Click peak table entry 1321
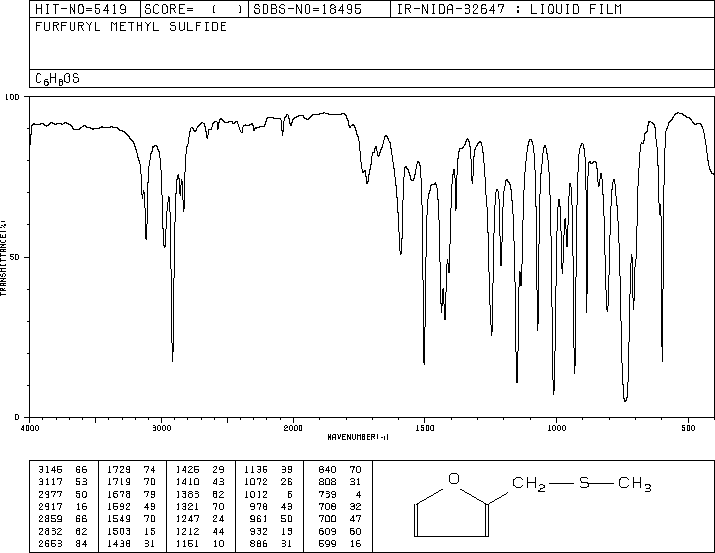715x553 pixels. click(x=187, y=506)
